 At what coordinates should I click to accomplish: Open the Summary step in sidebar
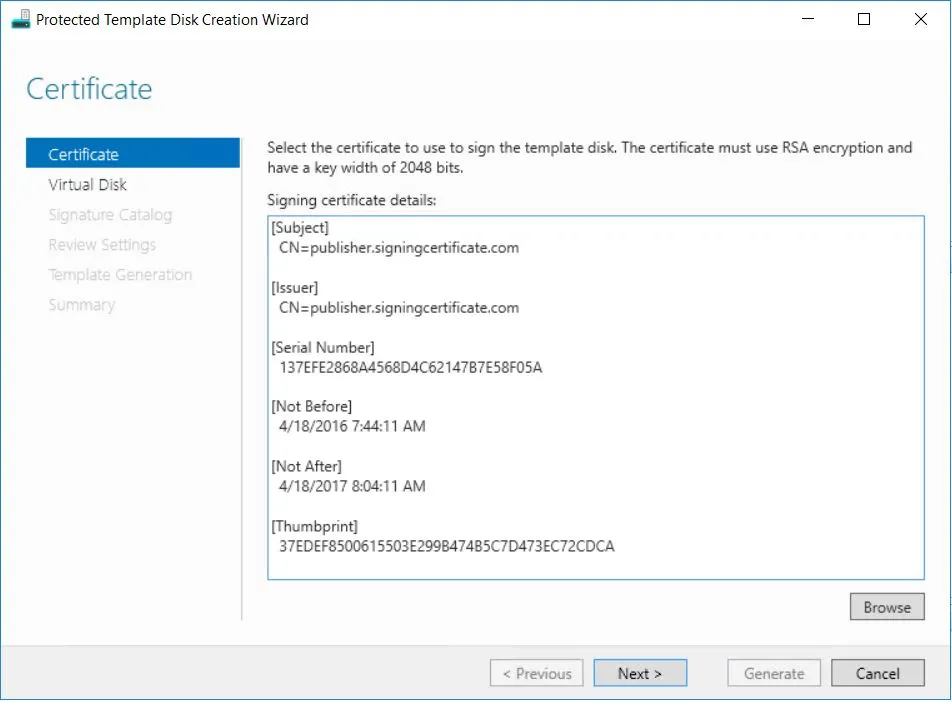[81, 304]
